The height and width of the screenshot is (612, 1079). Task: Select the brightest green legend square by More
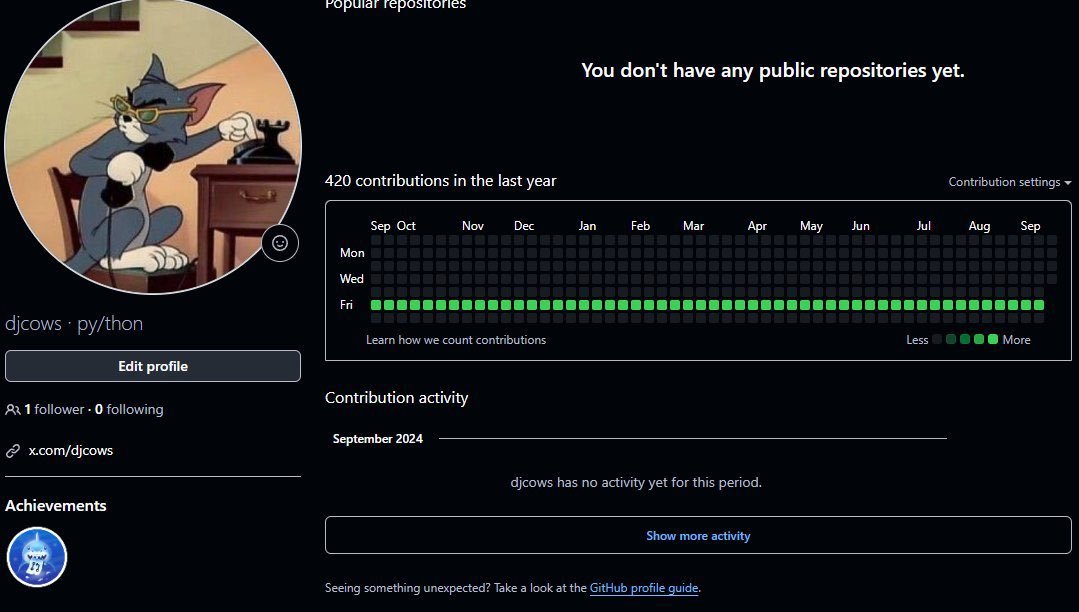(x=992, y=339)
